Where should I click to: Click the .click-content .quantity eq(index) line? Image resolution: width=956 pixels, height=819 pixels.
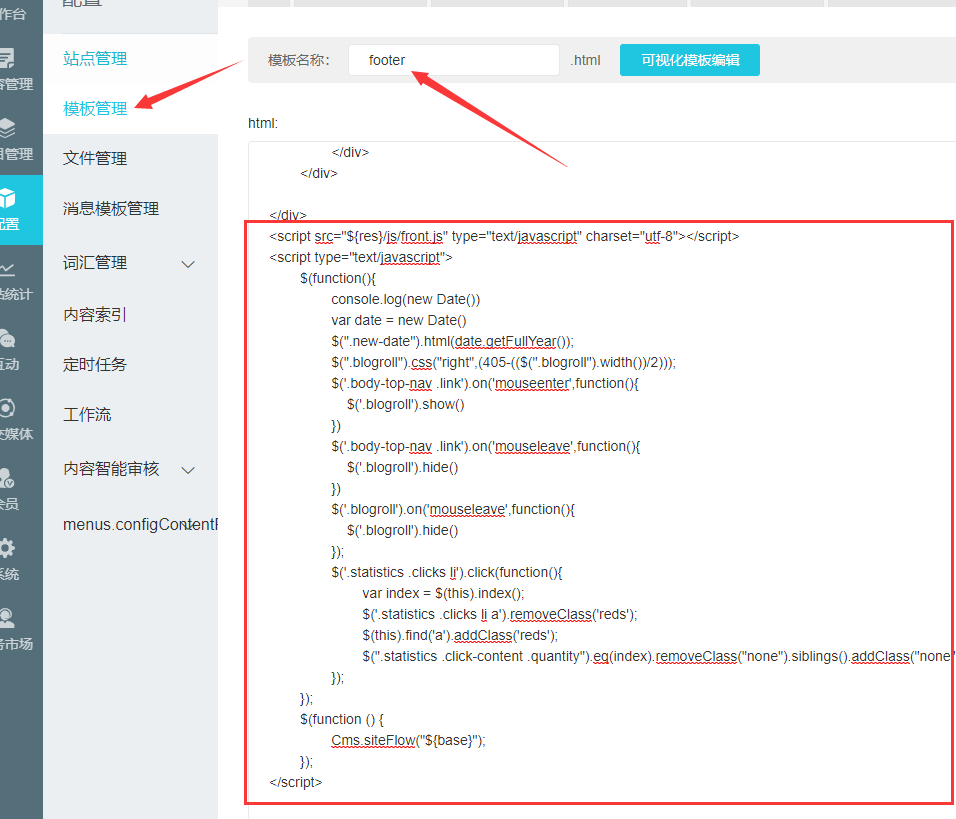pyautogui.click(x=658, y=656)
